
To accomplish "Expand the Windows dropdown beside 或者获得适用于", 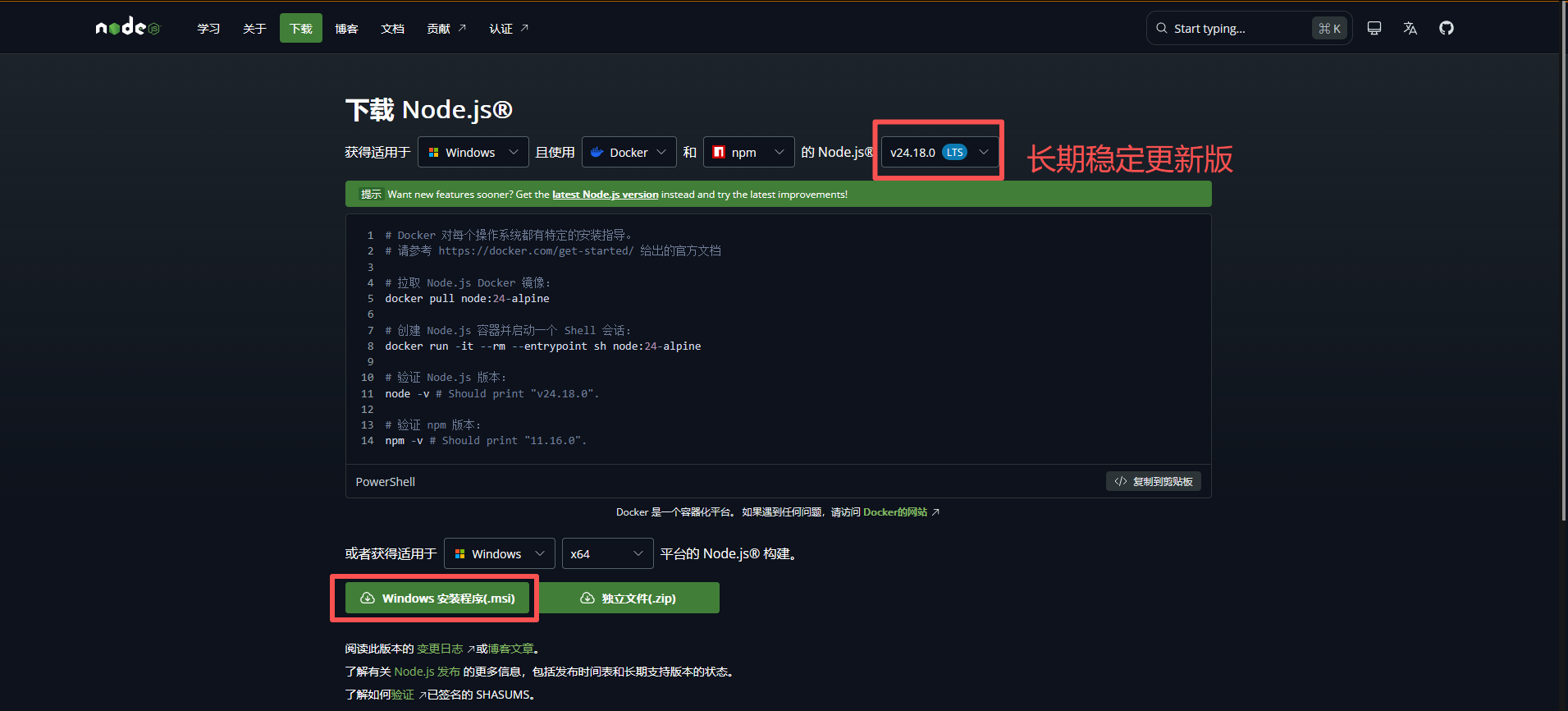I will point(500,553).
